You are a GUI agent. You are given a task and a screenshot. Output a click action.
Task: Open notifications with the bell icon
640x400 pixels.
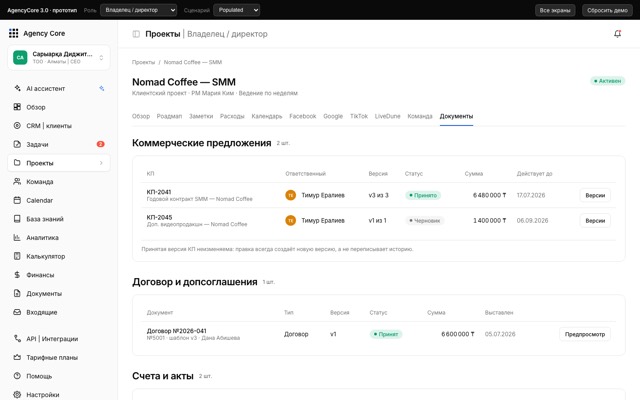point(618,34)
